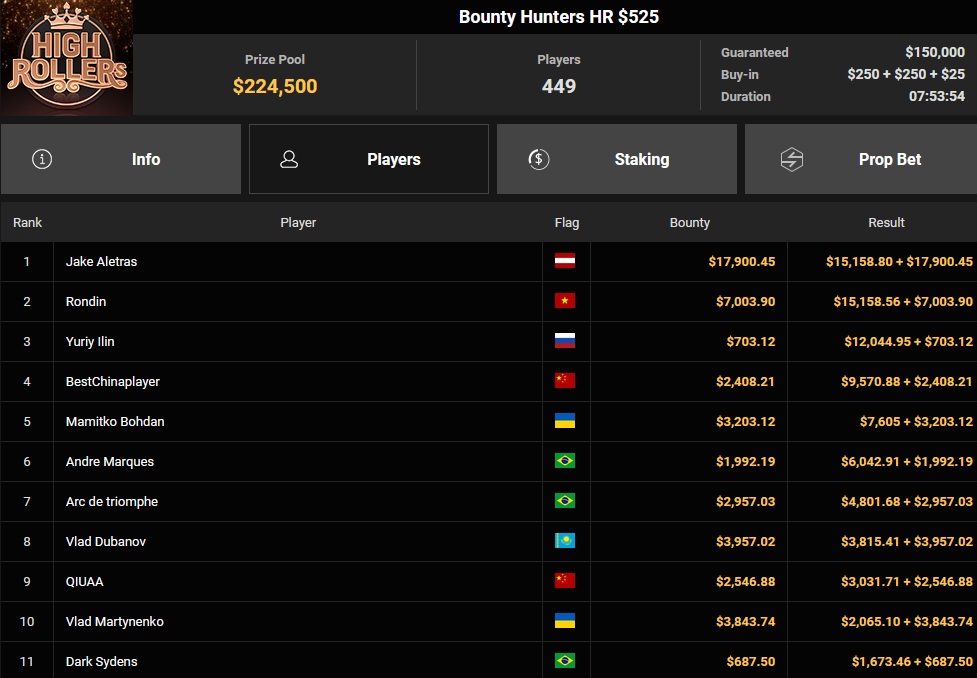Select player BestChinaplayer
Image resolution: width=977 pixels, height=678 pixels.
[x=113, y=381]
